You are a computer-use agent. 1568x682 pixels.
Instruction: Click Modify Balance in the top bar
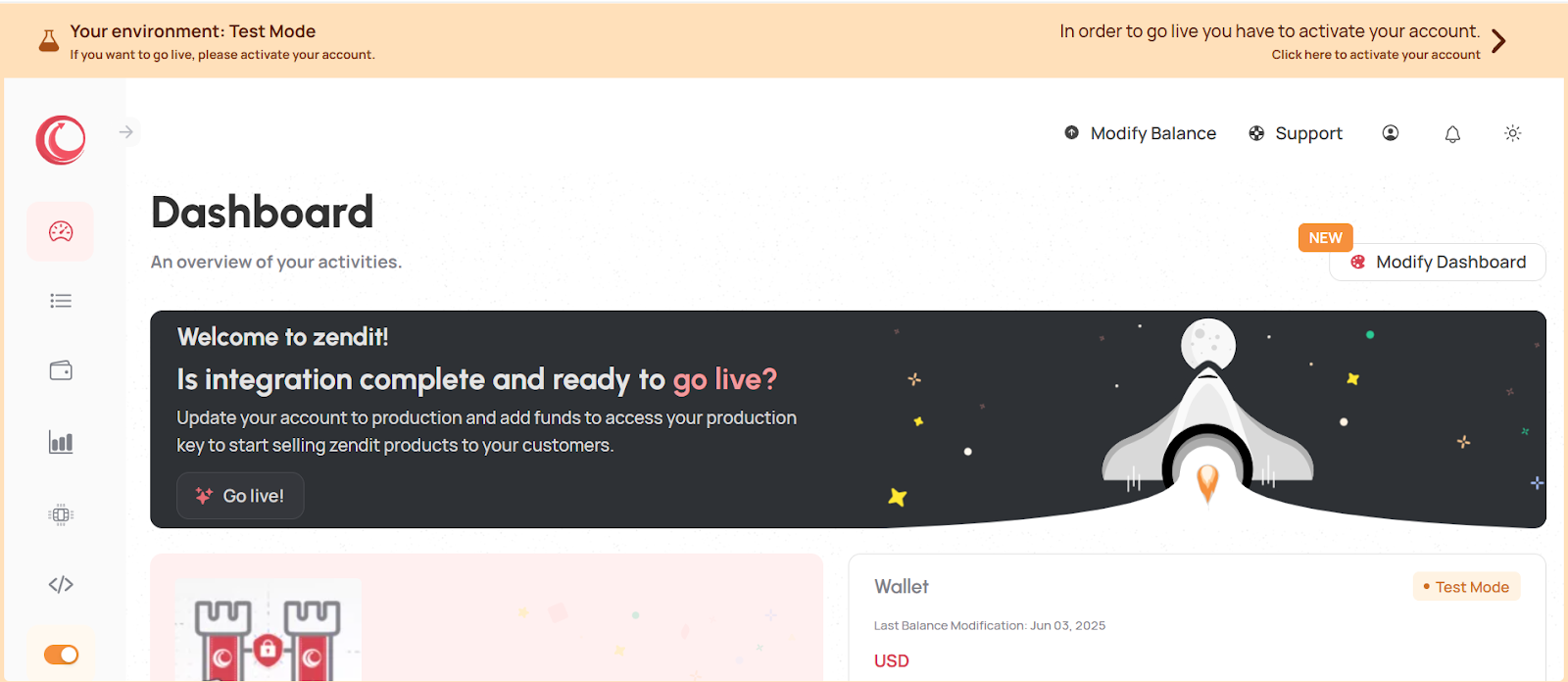click(x=1141, y=133)
